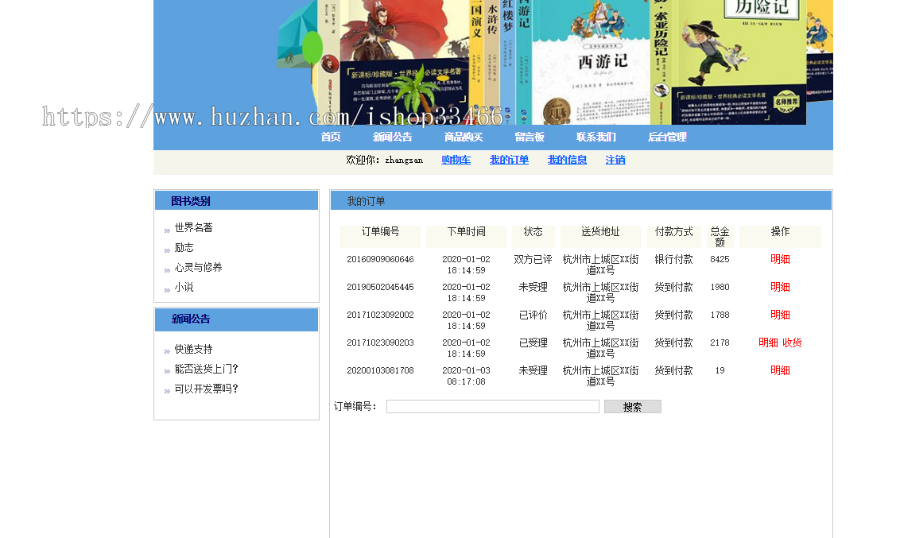View 明细 for order 20200103081708
900x538 pixels.
point(780,371)
